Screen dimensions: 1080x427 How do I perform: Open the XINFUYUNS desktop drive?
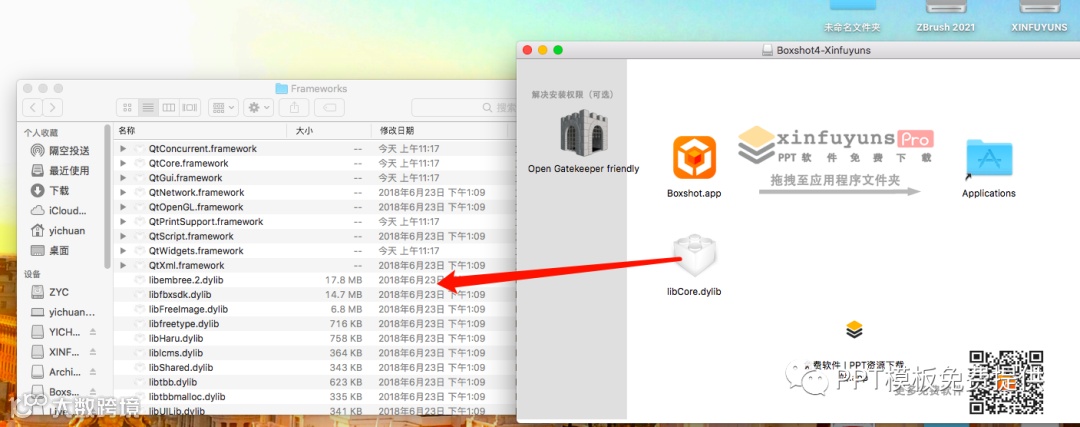1039,17
